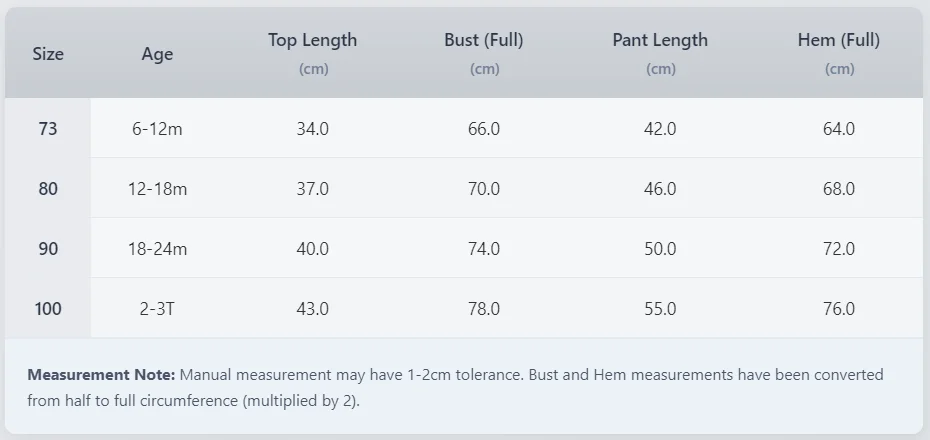Click pant length value 50.0
Image resolution: width=930 pixels, height=440 pixels.
660,249
